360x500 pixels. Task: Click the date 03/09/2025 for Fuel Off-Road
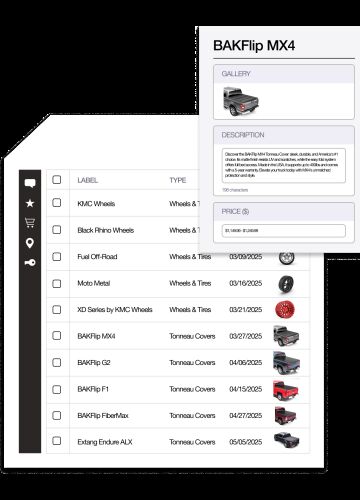click(x=246, y=257)
